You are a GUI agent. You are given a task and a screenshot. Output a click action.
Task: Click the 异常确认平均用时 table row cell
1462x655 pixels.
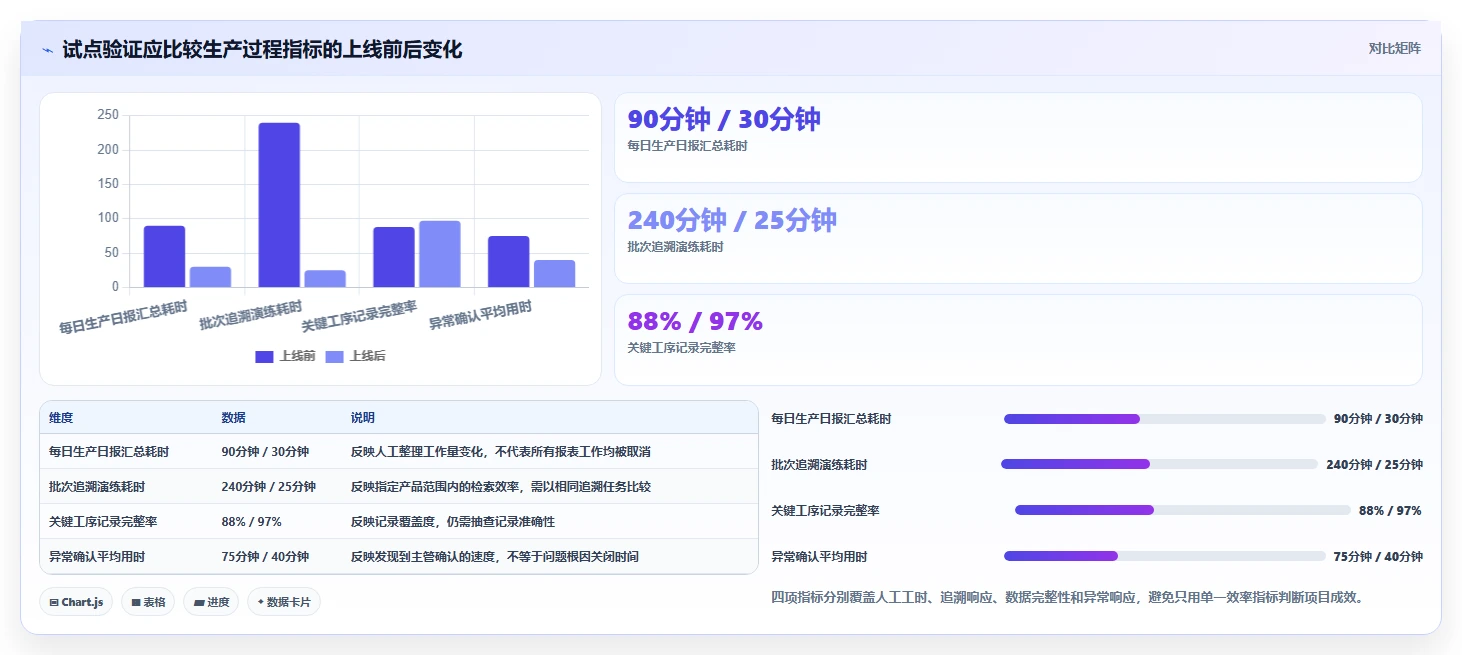(97, 557)
